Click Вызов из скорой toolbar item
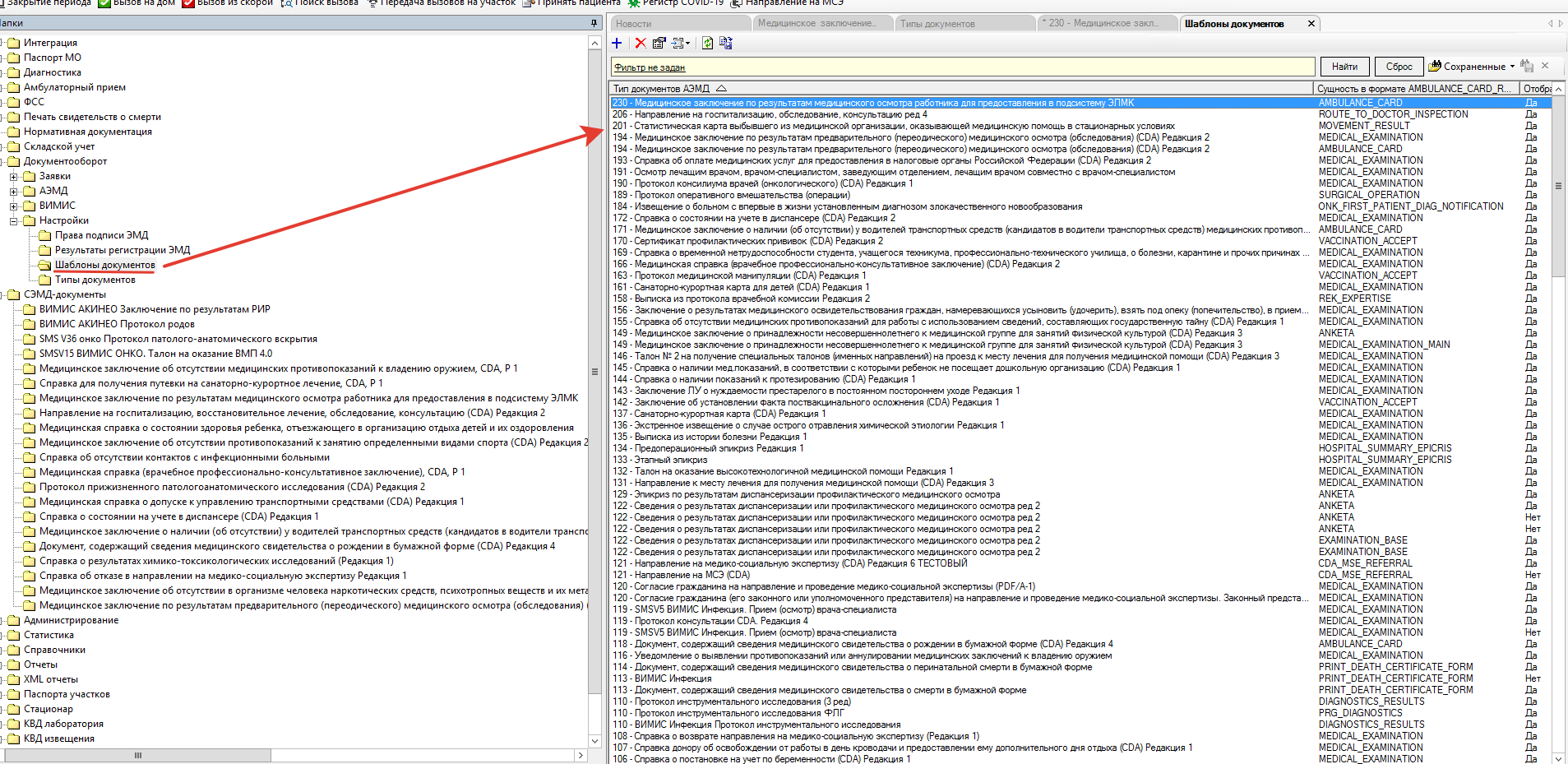This screenshot has height=764, width=1568. point(227,3)
